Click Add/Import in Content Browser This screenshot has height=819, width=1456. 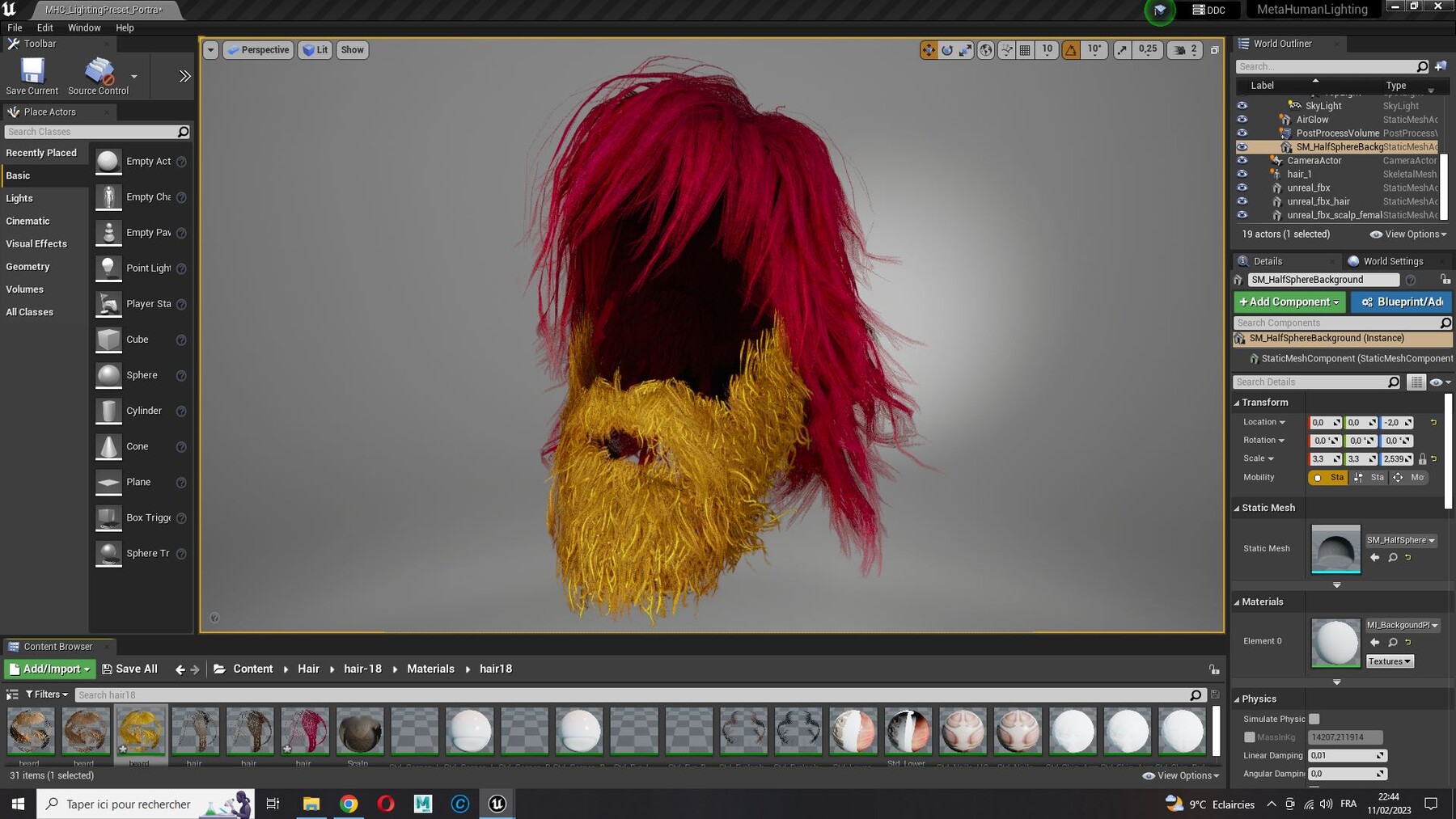[x=49, y=669]
